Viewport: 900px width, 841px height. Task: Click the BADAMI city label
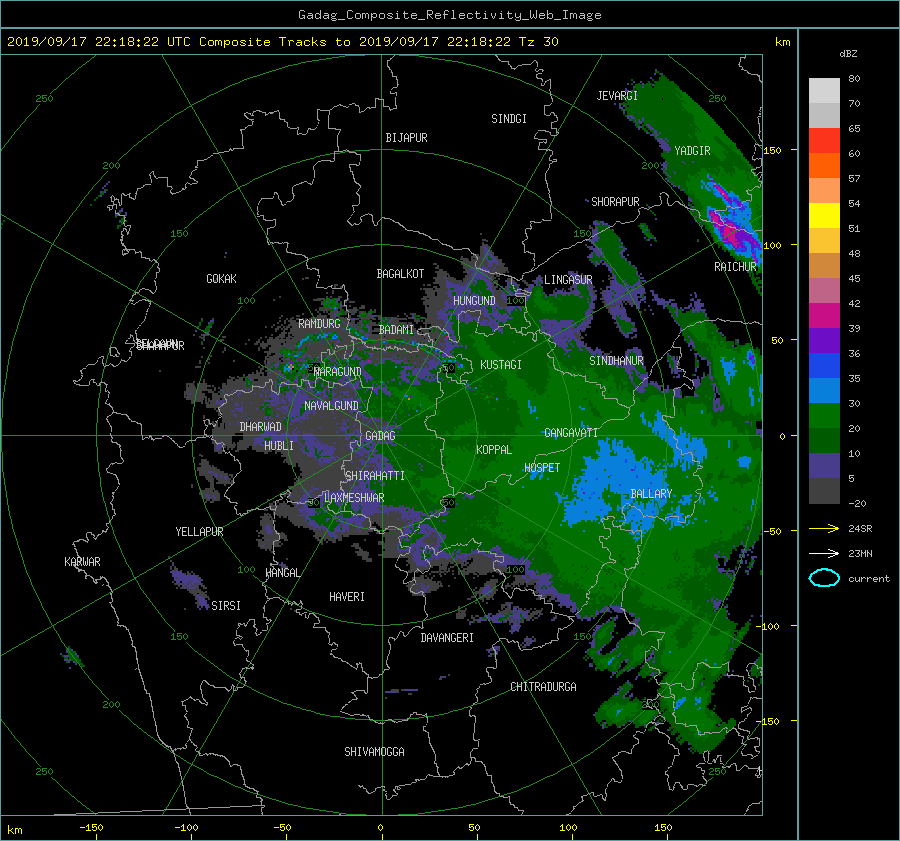pyautogui.click(x=396, y=330)
